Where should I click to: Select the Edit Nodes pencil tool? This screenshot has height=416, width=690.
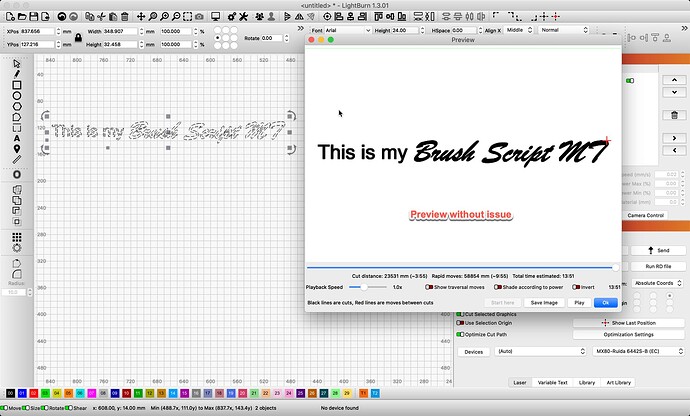click(x=17, y=74)
